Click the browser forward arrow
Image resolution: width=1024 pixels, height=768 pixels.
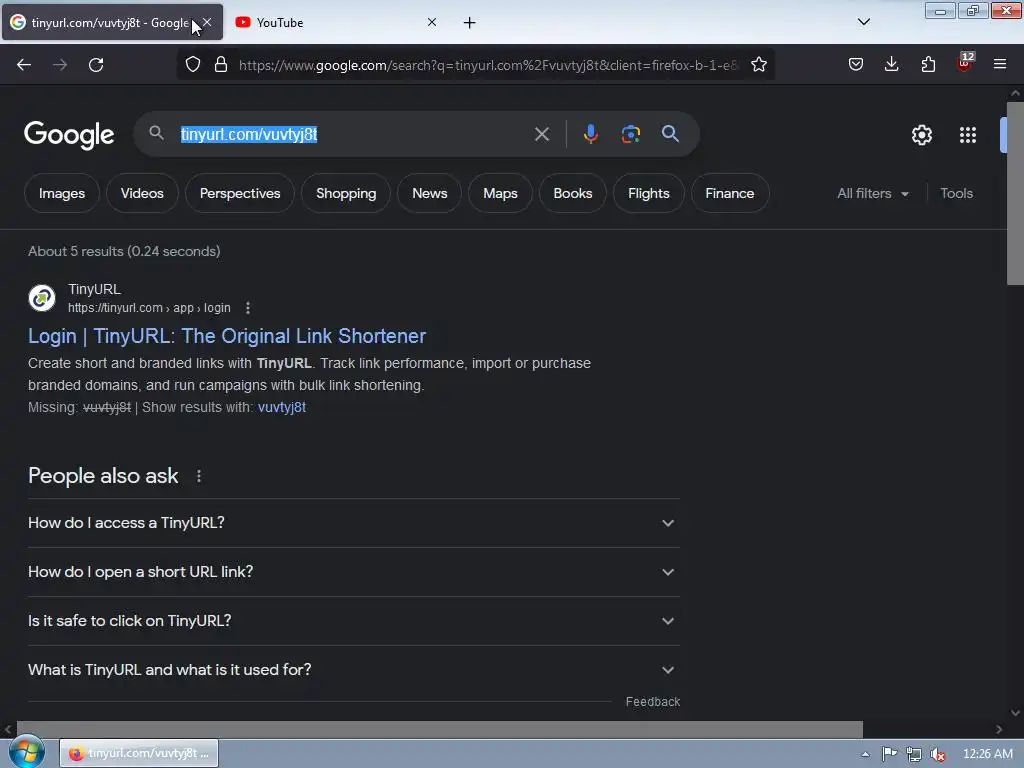[60, 65]
